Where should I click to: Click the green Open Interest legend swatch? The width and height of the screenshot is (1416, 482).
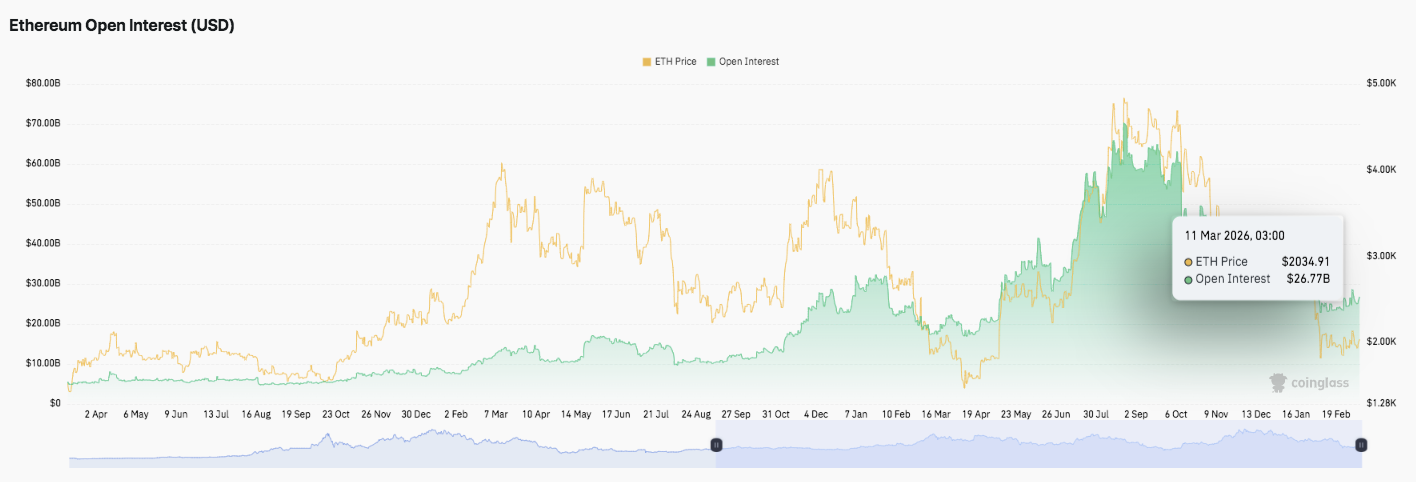pyautogui.click(x=711, y=62)
